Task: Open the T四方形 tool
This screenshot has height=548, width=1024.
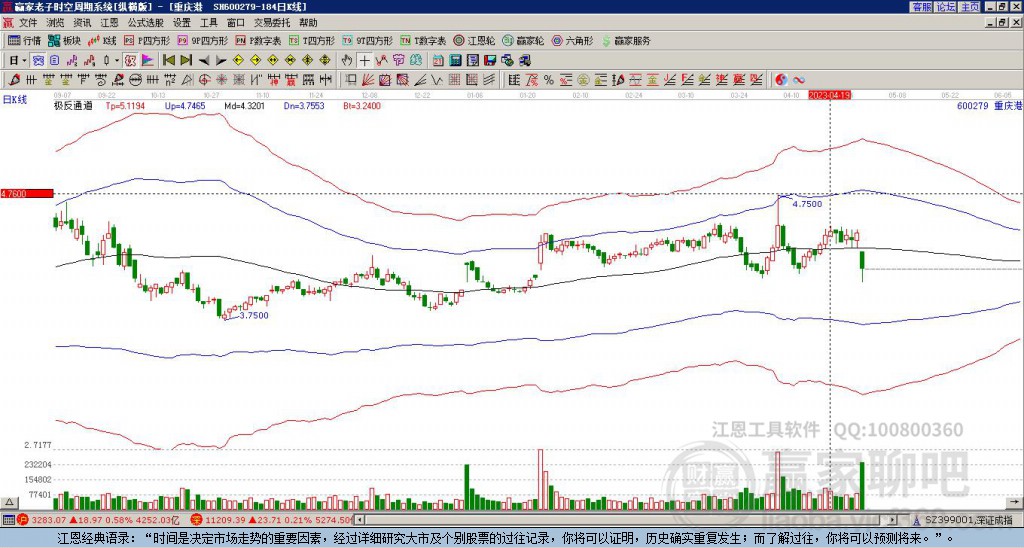Action: [312, 40]
